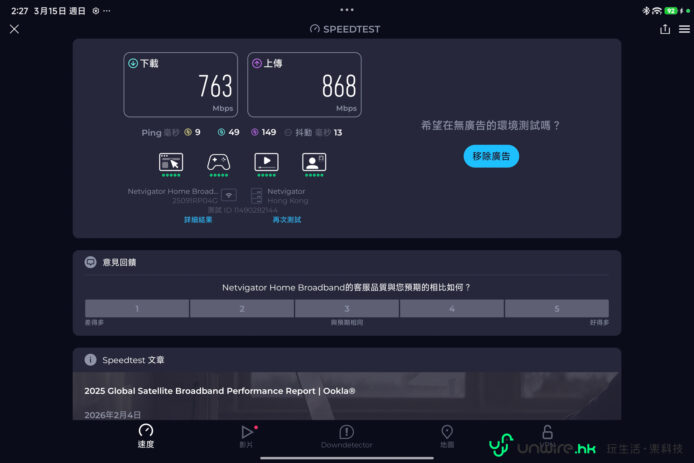Tap the share icon in top bar
This screenshot has width=694, height=463.
tap(665, 29)
